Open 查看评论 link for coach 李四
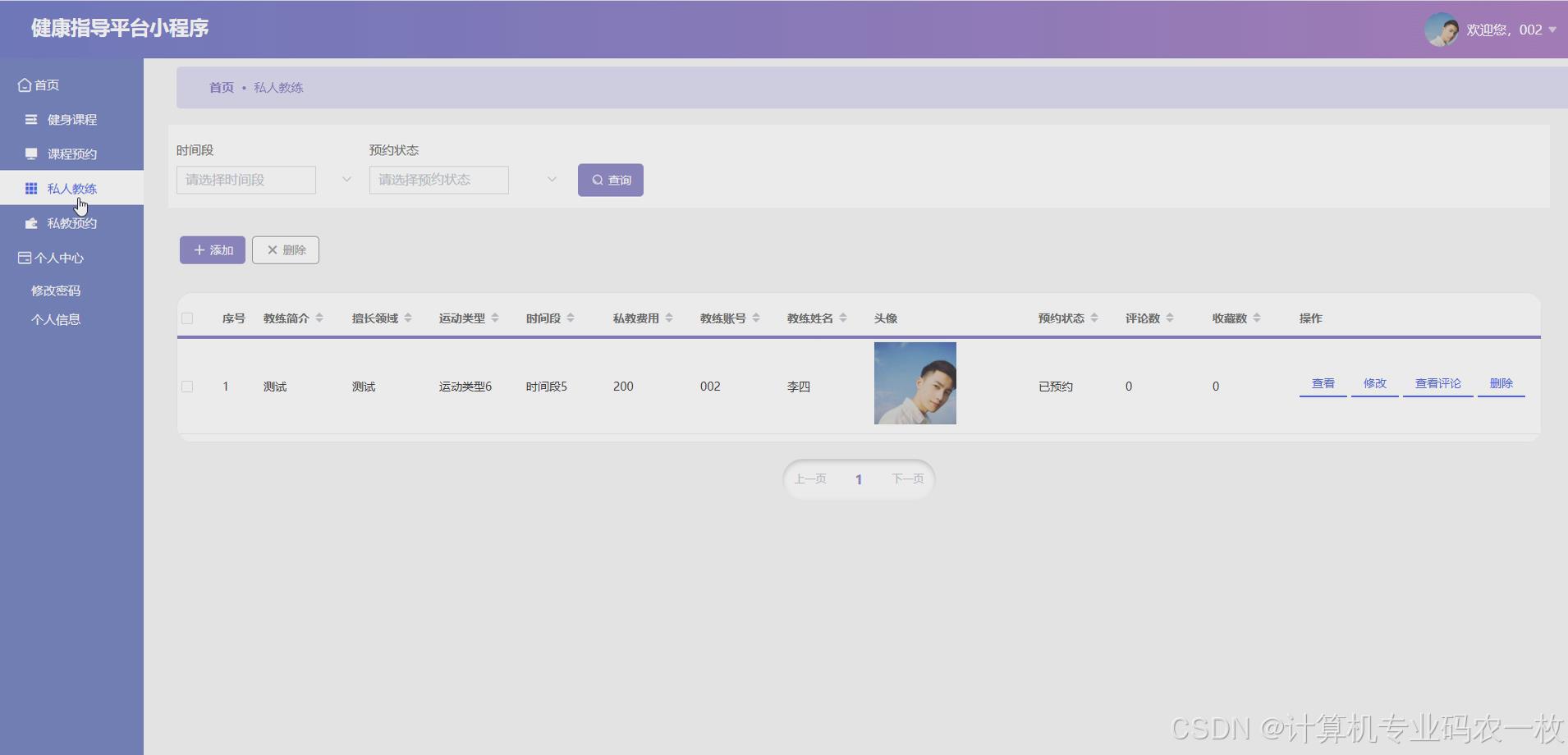This screenshot has height=755, width=1568. pyautogui.click(x=1436, y=382)
